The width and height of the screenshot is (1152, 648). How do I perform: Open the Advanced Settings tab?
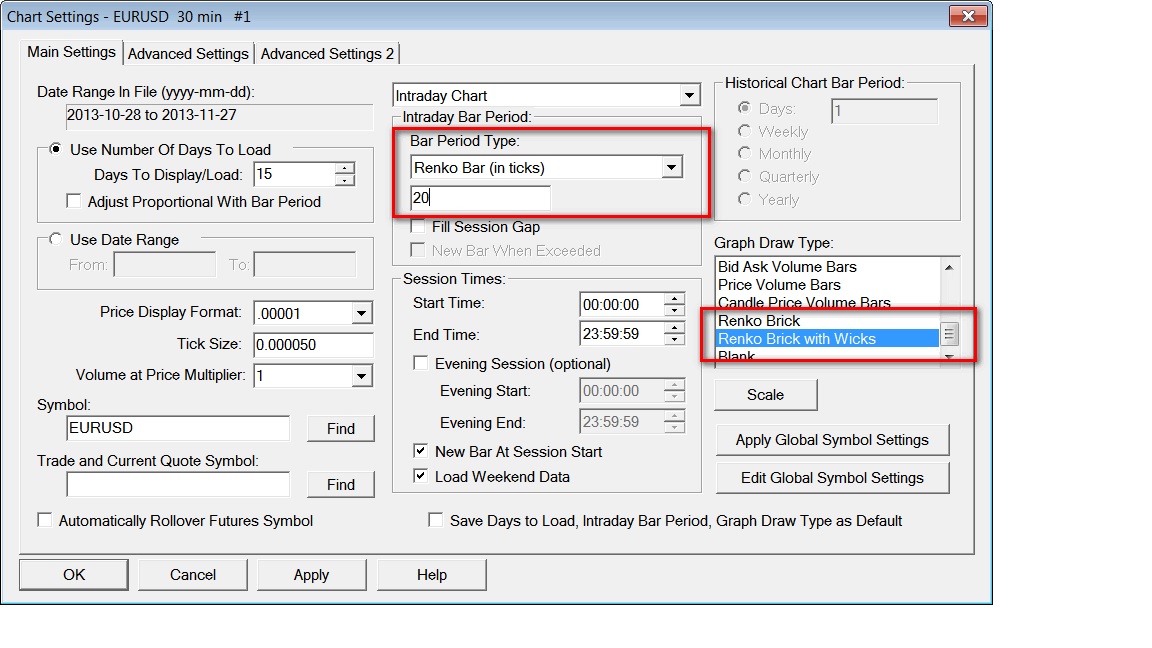tap(188, 54)
